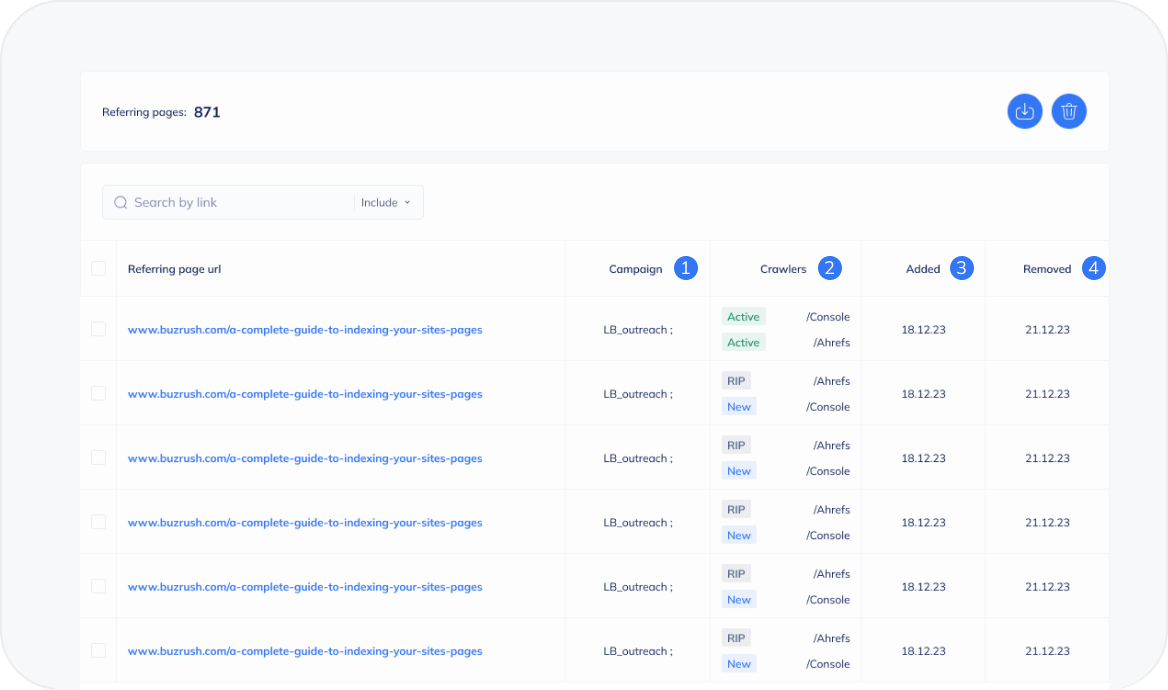This screenshot has width=1168, height=690.
Task: Tick the checkbox of the row with Active crawlers
Action: [98, 329]
